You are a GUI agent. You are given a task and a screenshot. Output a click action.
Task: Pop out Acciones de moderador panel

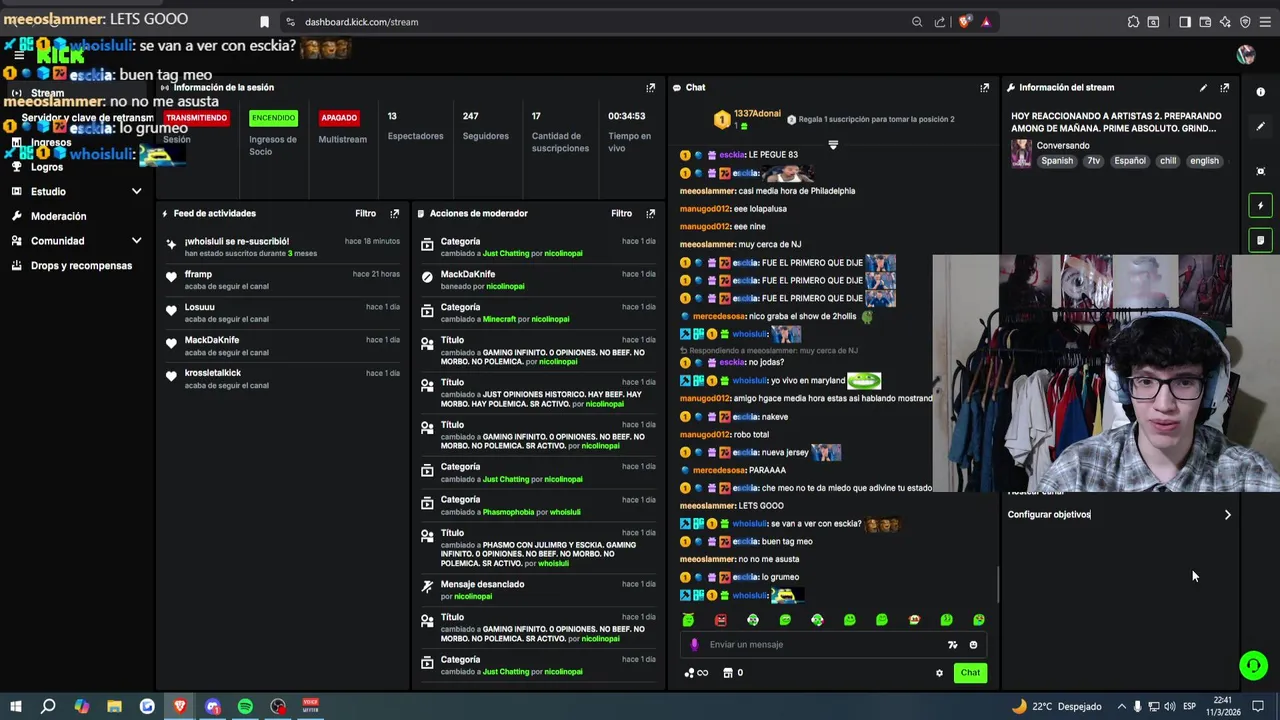click(650, 214)
